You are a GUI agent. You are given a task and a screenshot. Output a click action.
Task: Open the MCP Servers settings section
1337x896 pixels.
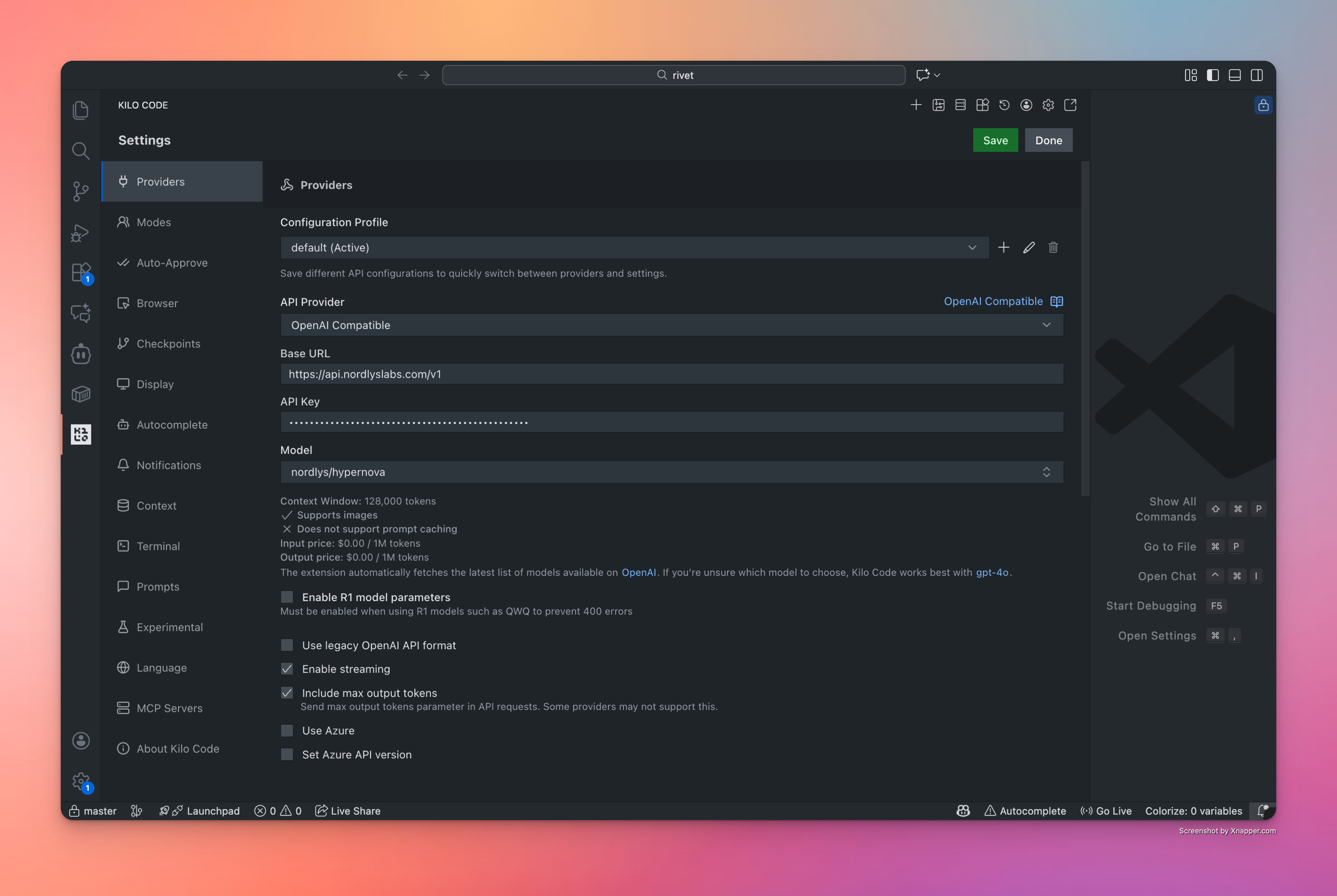169,707
